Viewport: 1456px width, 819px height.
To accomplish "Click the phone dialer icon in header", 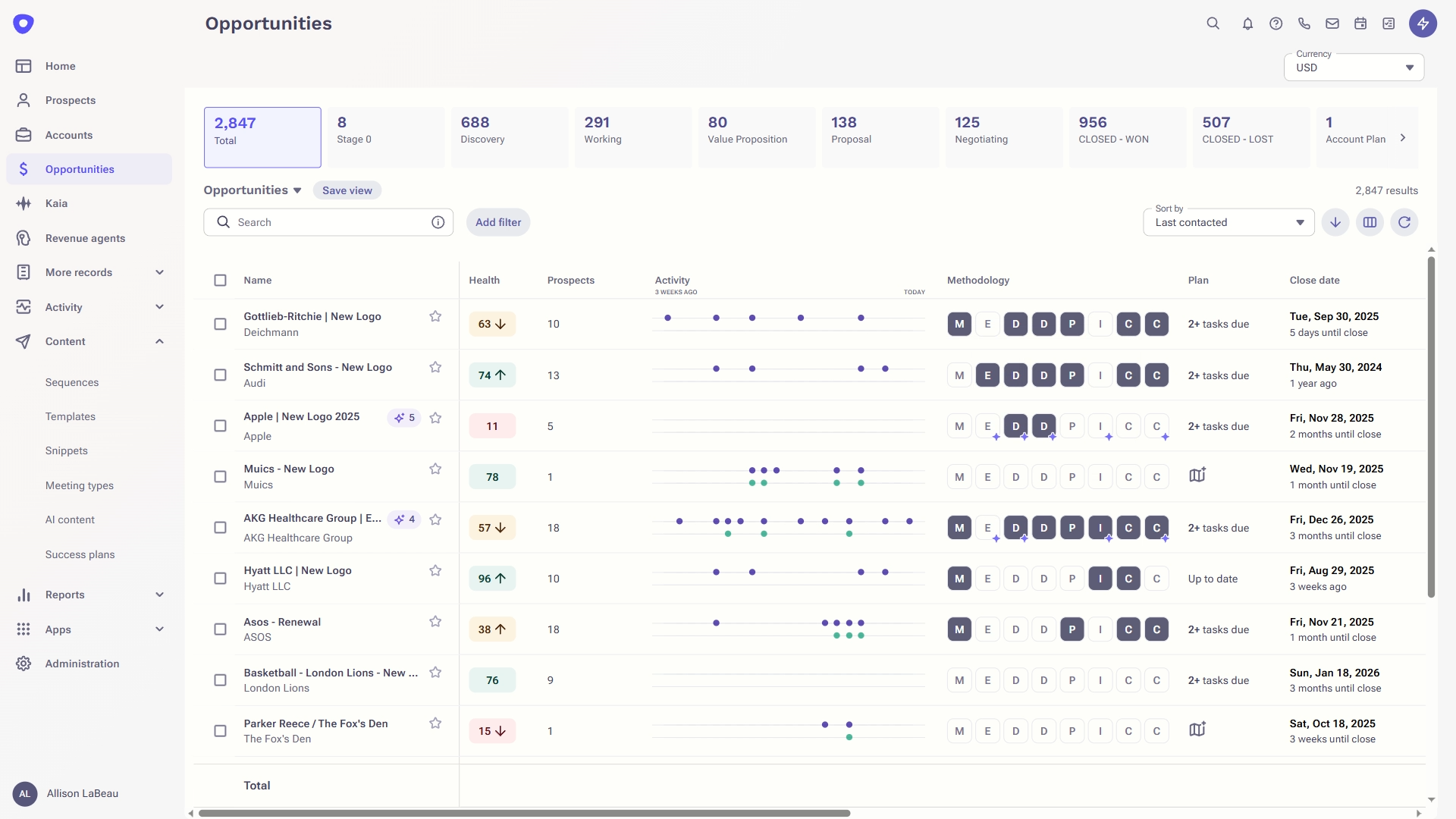I will (x=1304, y=24).
